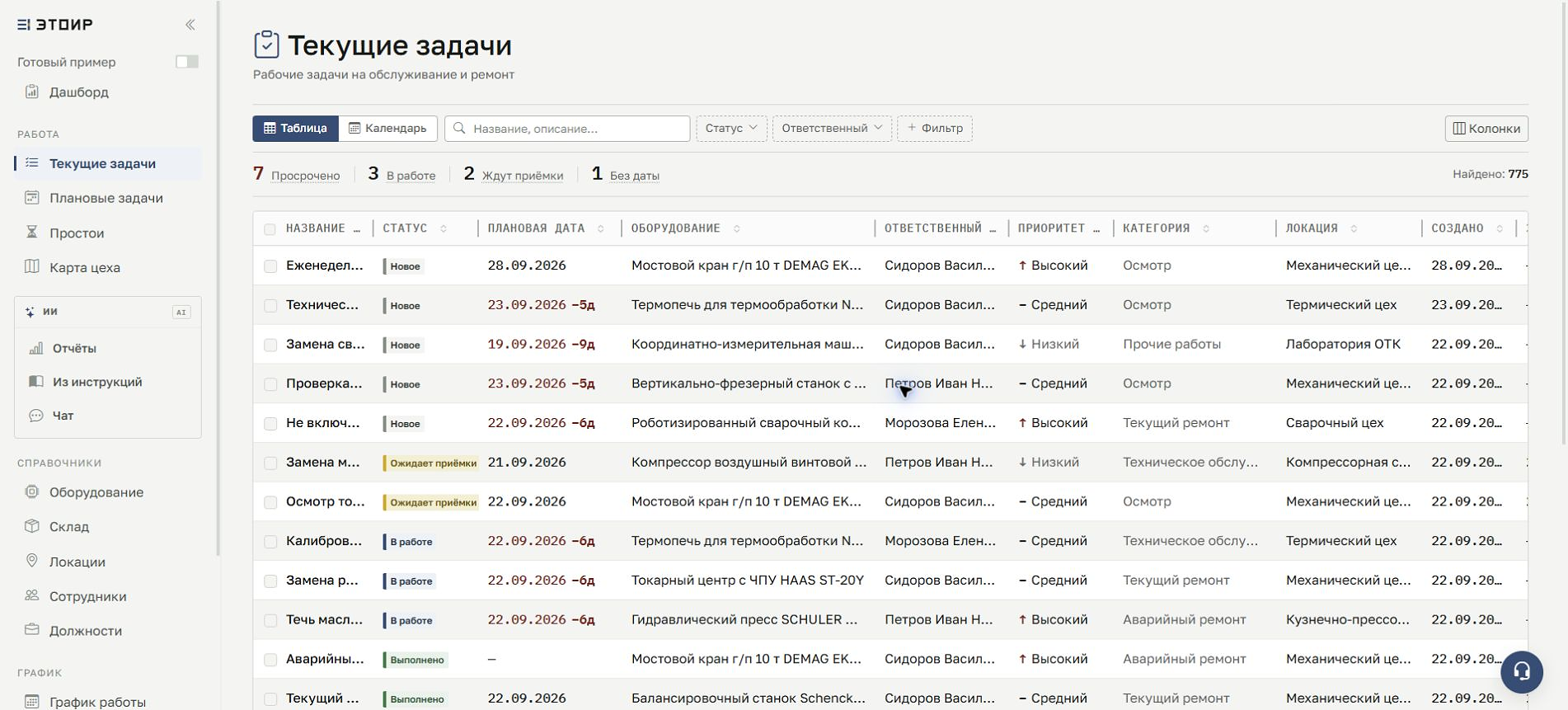Open Склад in sidebar
The width and height of the screenshot is (1568, 710).
point(108,526)
